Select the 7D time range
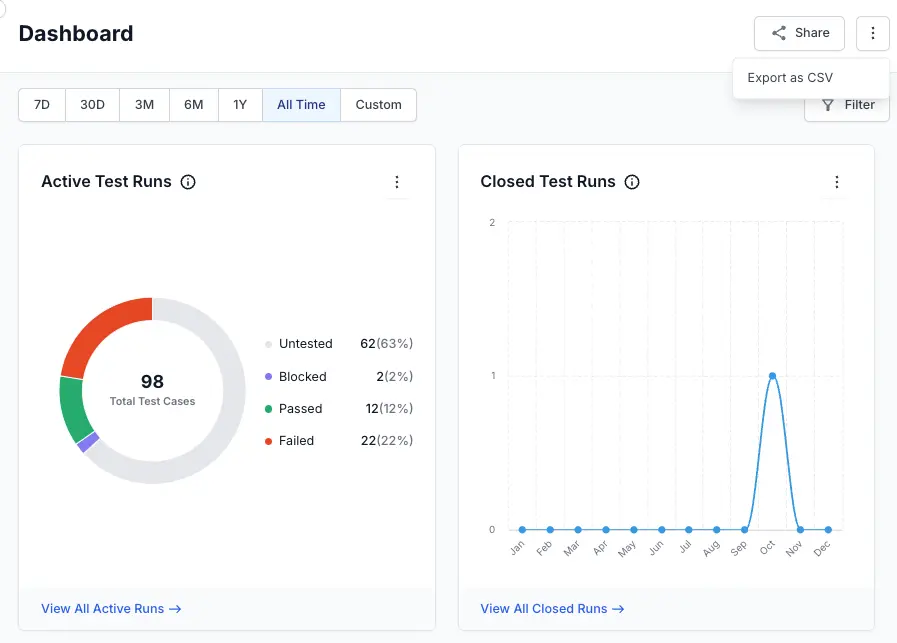 pos(42,105)
